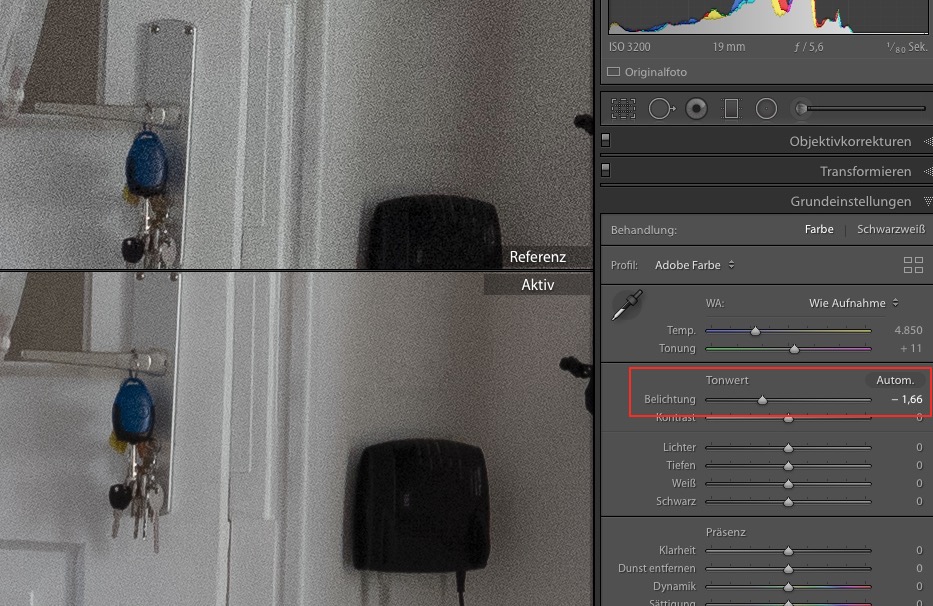Select the Radial Filter tool

pos(766,108)
